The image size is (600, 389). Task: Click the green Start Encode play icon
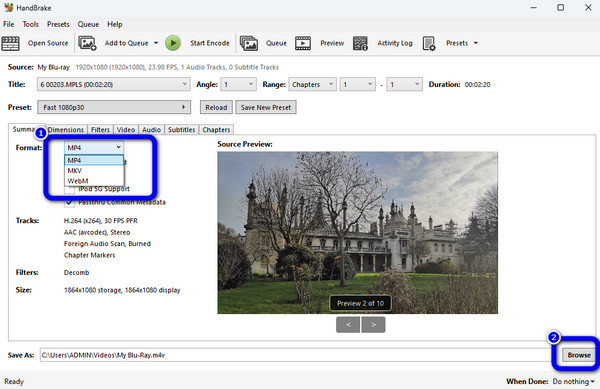(x=173, y=43)
